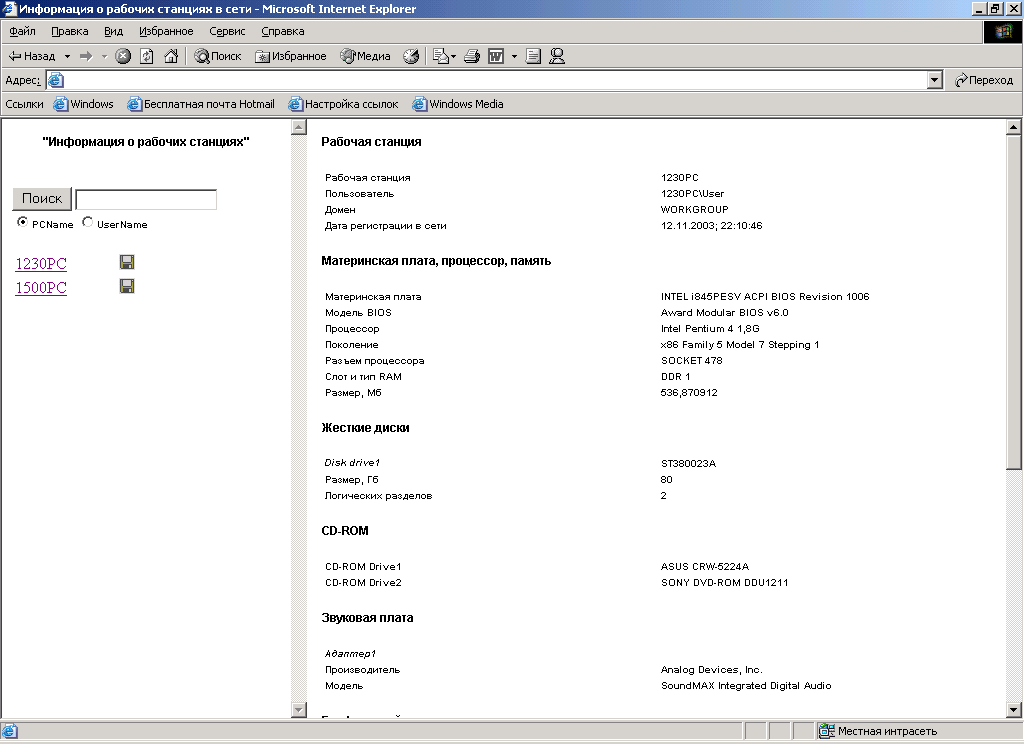Open the Сервис menu
Viewport: 1024px width, 744px height.
[227, 31]
